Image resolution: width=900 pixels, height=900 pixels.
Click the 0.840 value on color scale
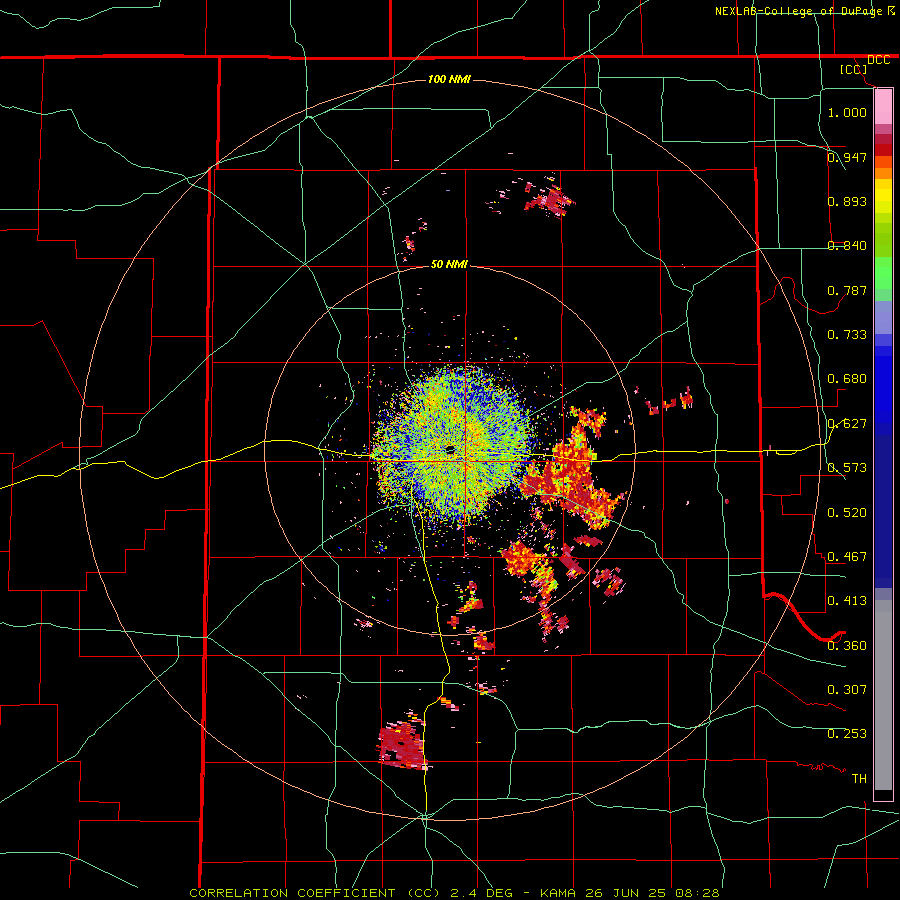(847, 246)
